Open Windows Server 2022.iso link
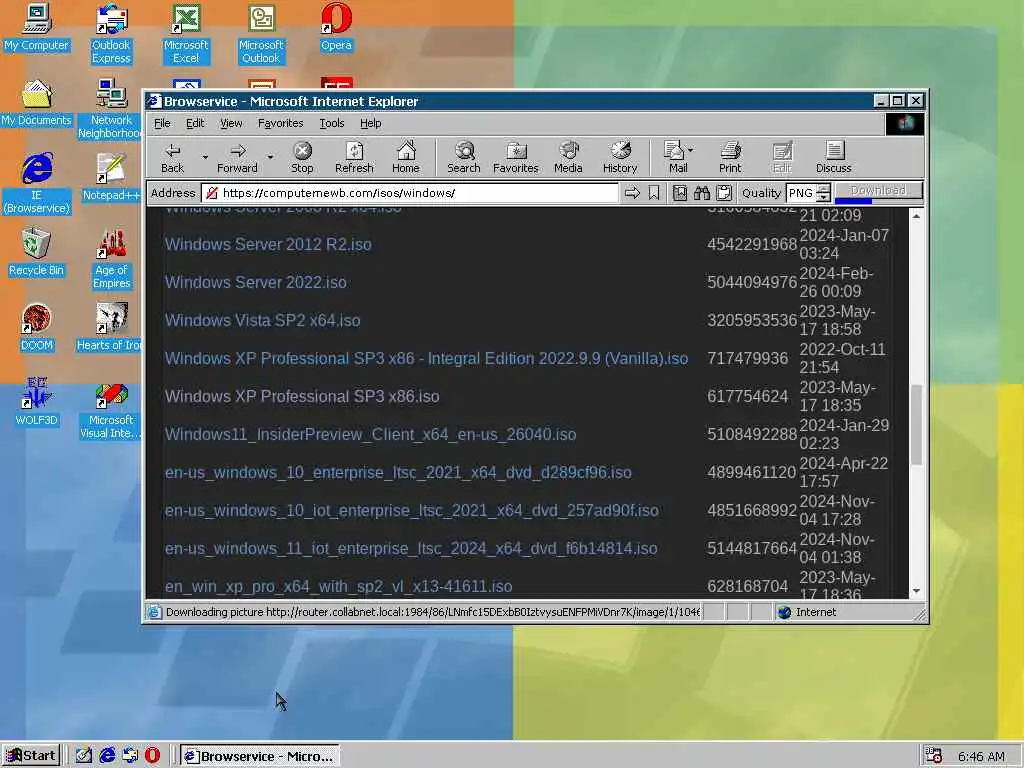 255,282
